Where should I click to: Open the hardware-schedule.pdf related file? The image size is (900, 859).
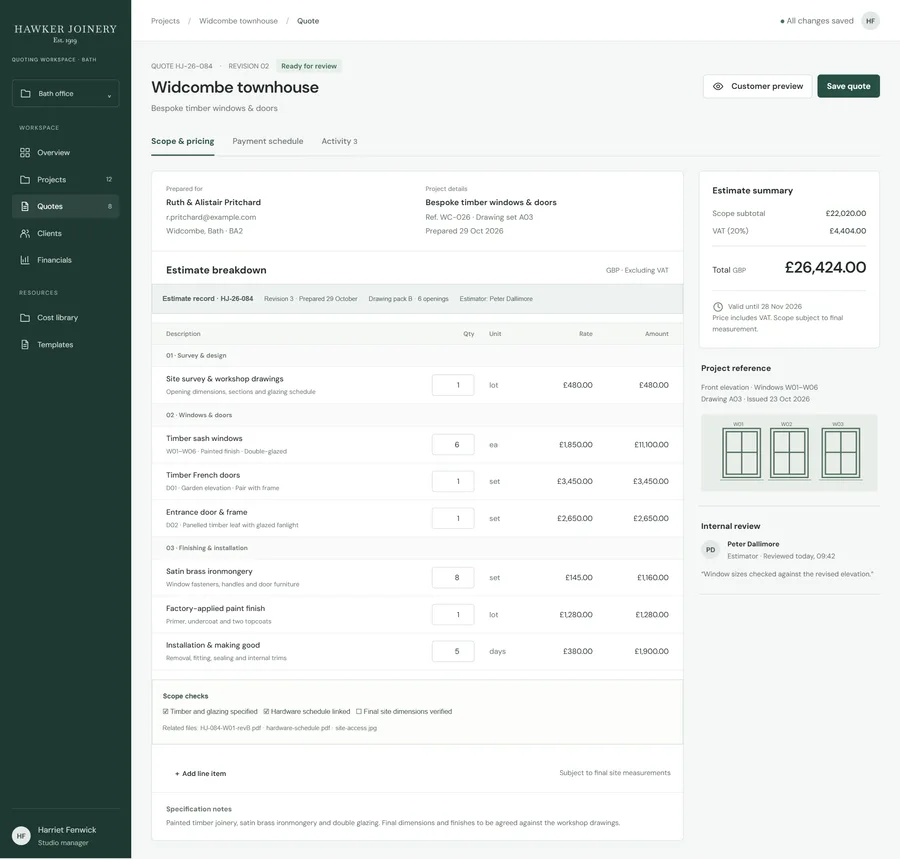[x=298, y=728]
